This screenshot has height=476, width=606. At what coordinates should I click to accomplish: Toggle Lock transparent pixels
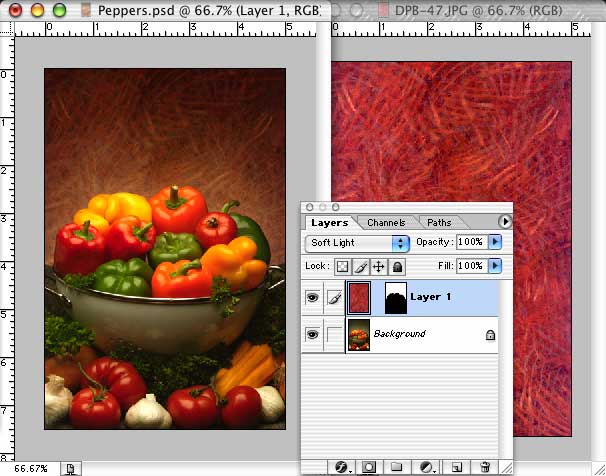coord(342,267)
